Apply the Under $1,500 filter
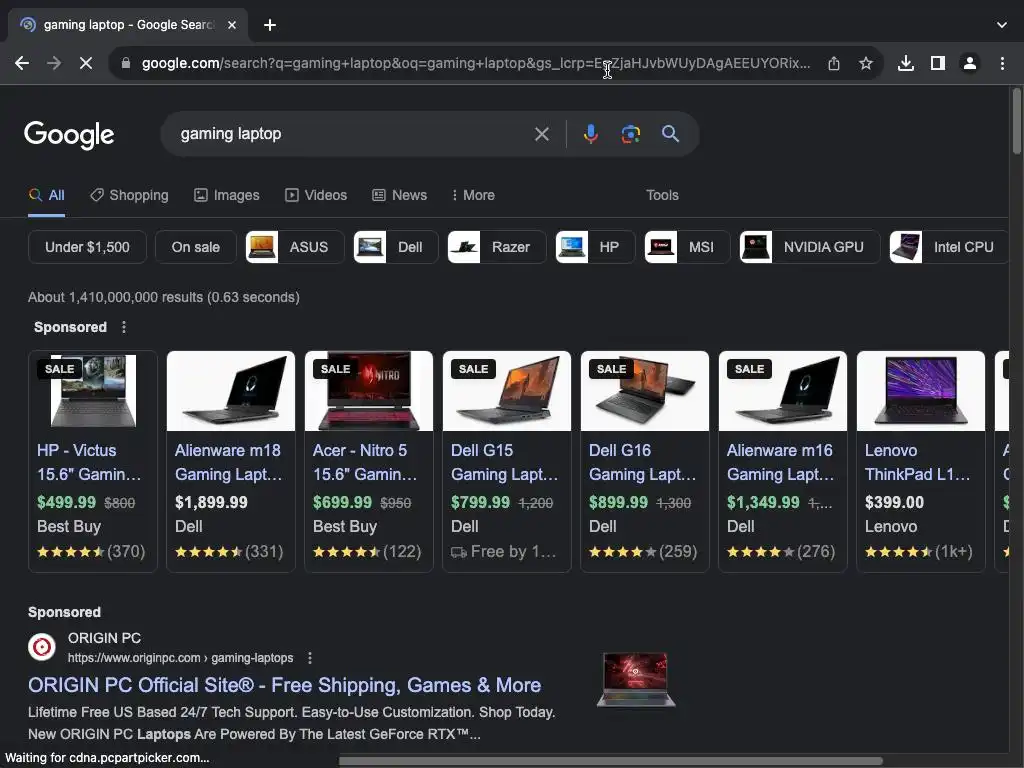Screen dimensions: 1024x768 point(88,247)
